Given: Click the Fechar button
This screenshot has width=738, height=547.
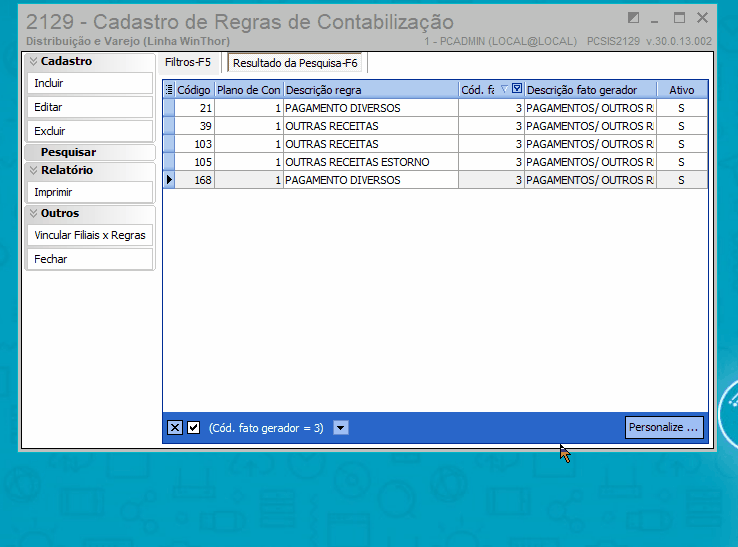Looking at the screenshot, I should pos(90,259).
